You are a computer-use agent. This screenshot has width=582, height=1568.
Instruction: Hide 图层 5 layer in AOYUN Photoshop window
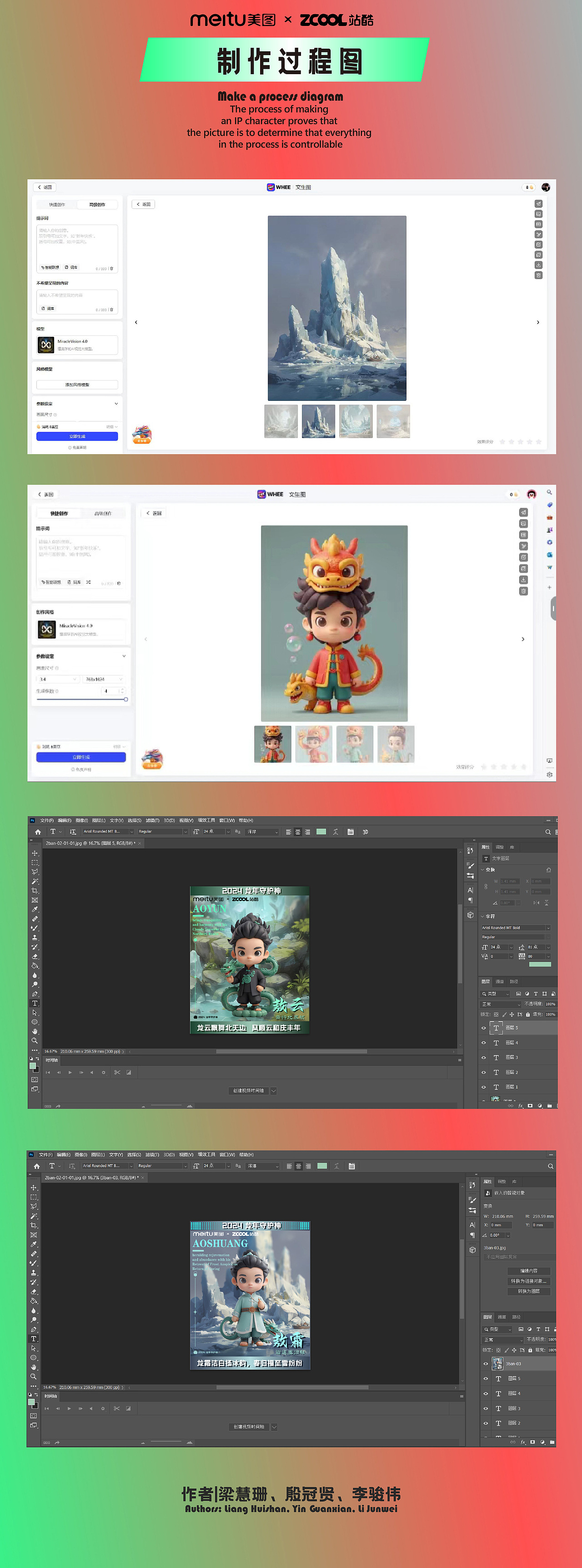coord(484,1028)
